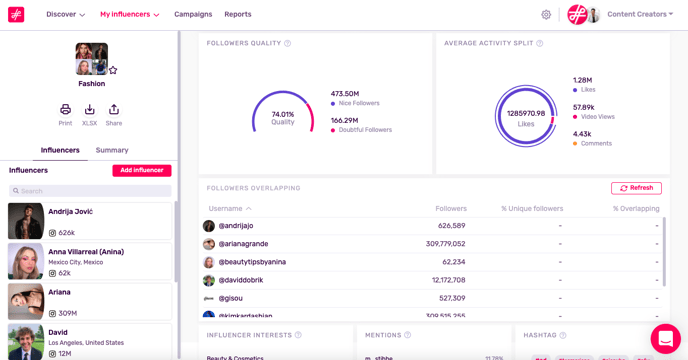Open the settings gear icon
This screenshot has height=360, width=688.
[x=546, y=14]
